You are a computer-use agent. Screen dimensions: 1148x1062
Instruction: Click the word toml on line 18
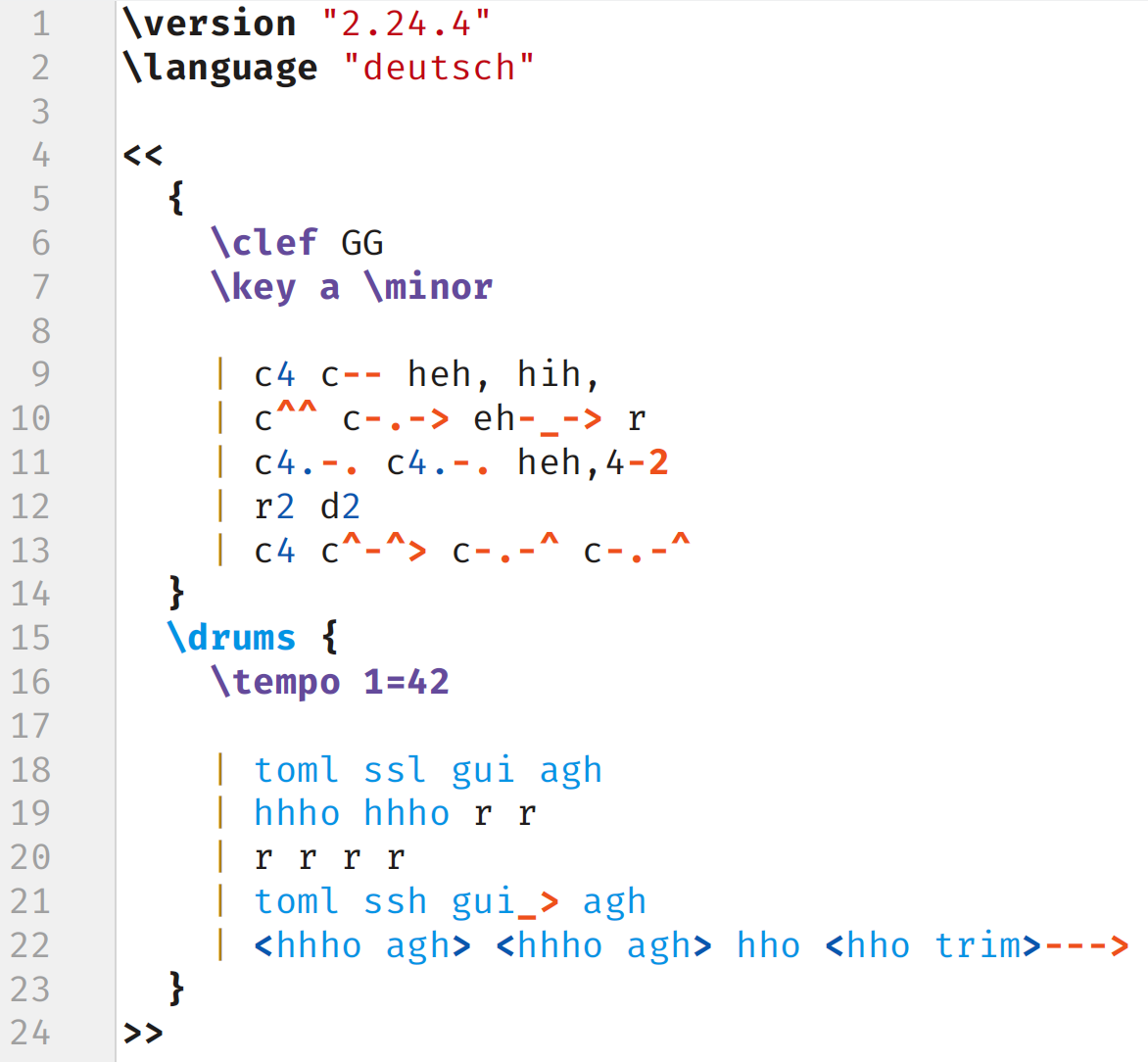[297, 770]
